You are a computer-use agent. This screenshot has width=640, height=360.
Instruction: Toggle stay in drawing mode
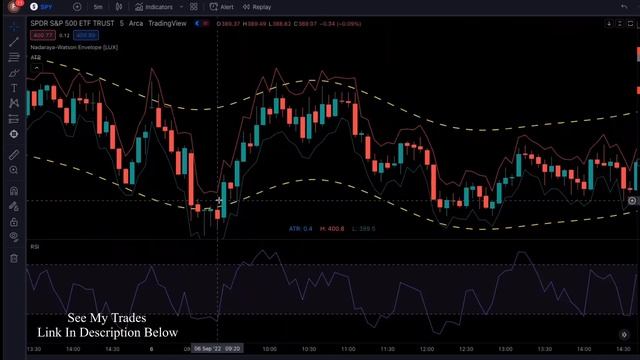pos(14,206)
